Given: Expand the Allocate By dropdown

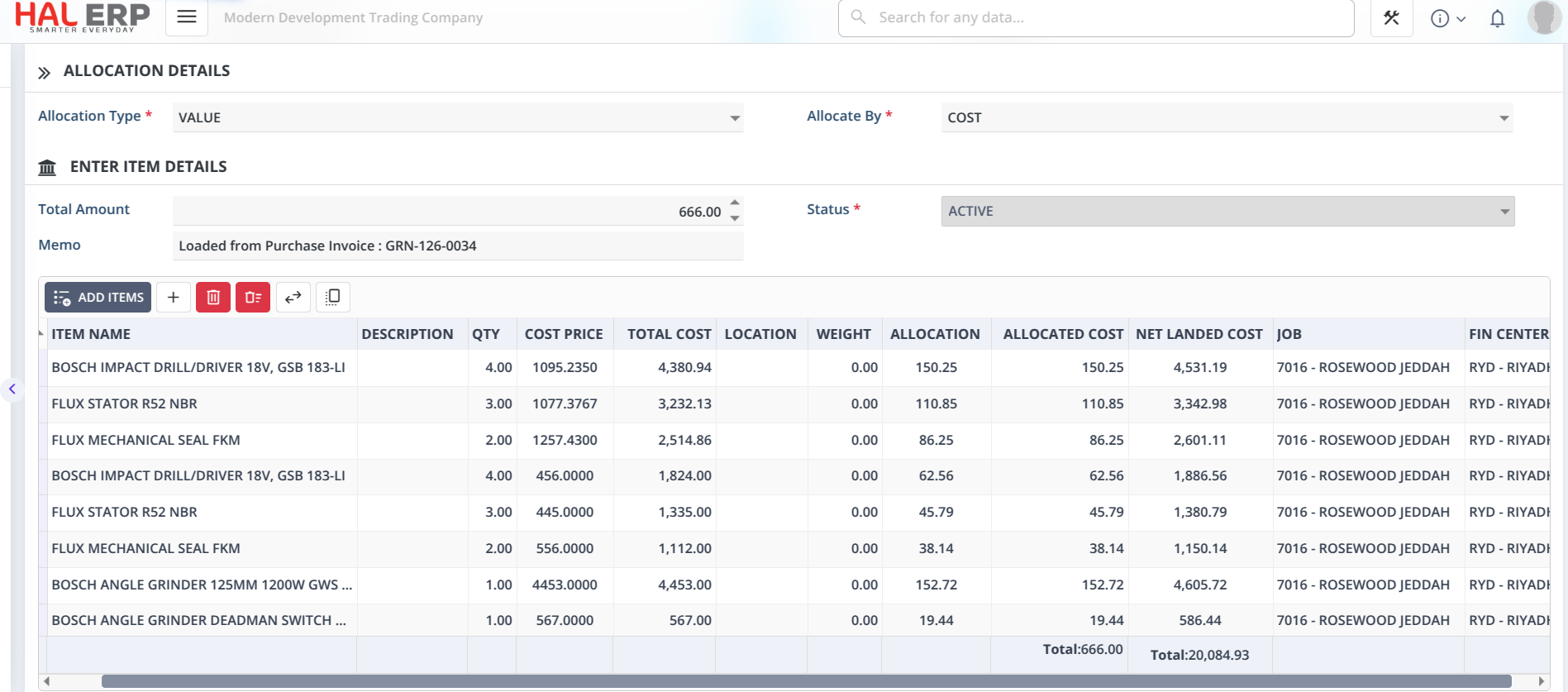Looking at the screenshot, I should click(1504, 118).
